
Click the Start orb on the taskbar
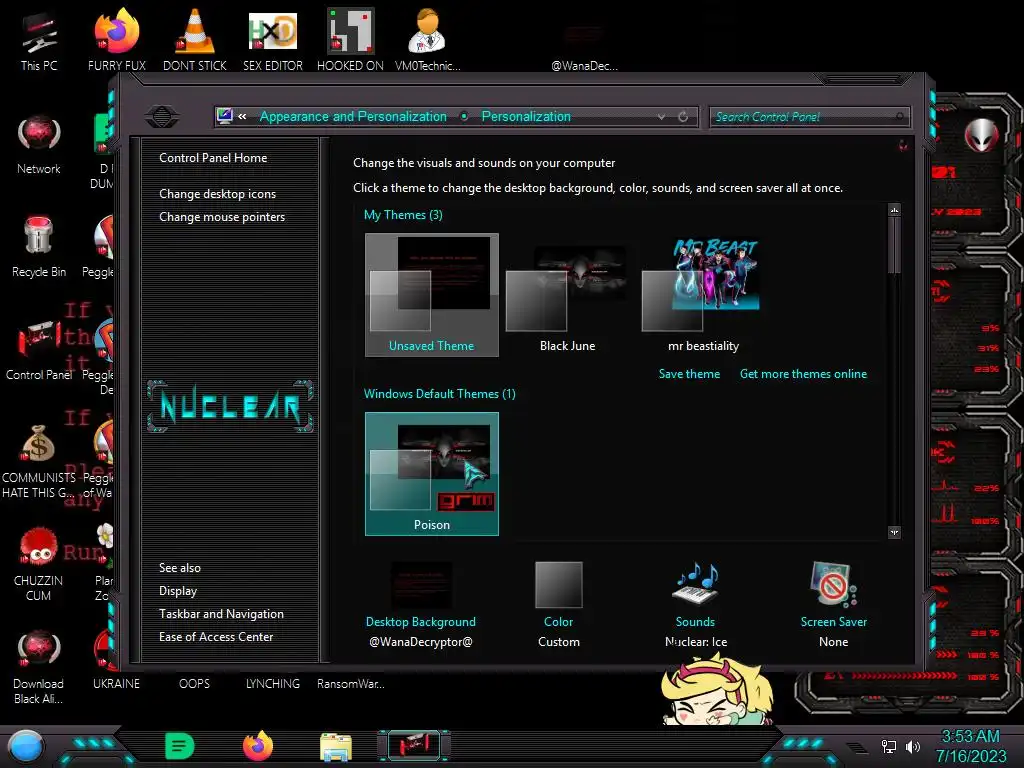point(26,746)
